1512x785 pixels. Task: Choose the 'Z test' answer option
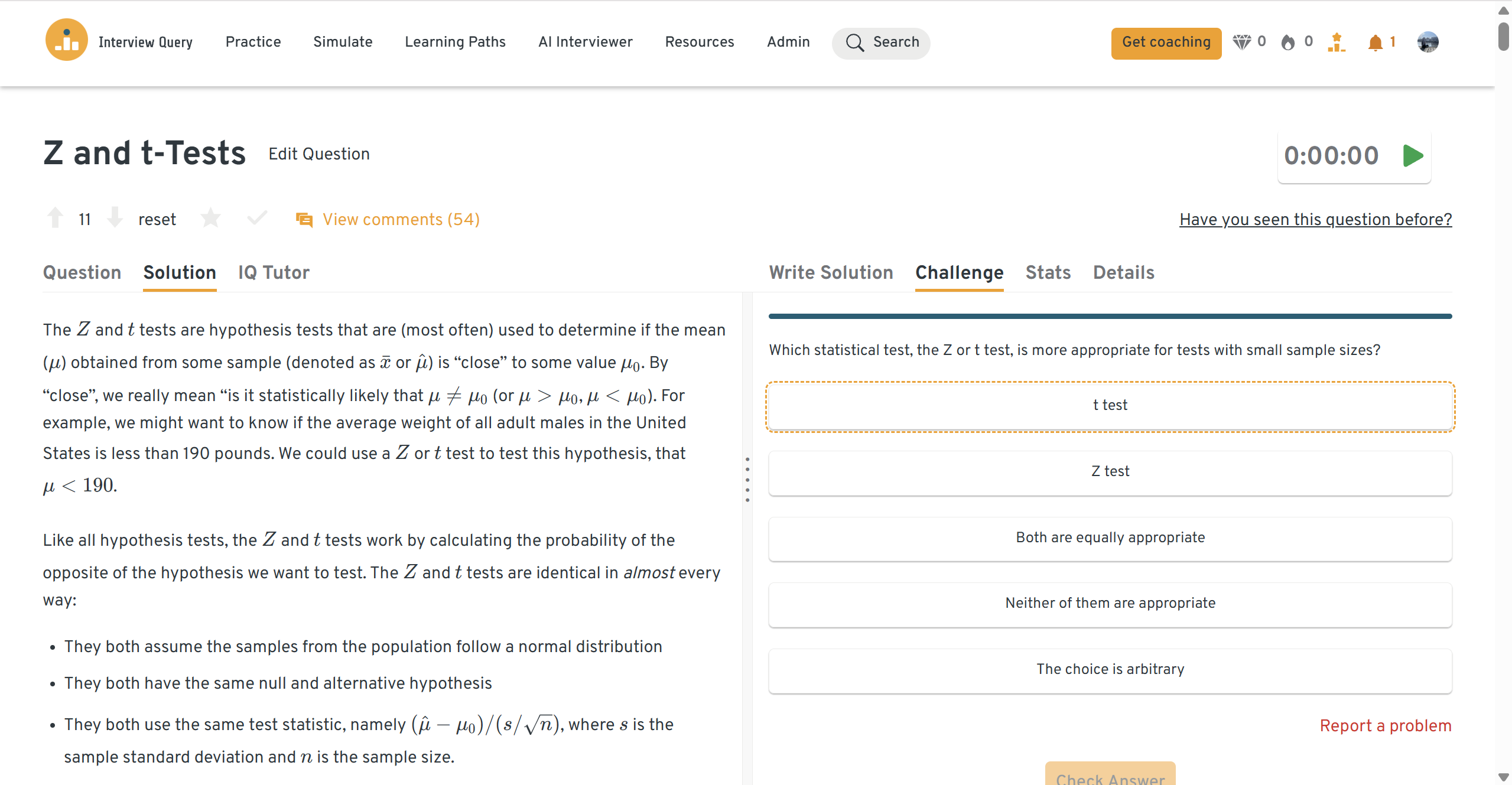pos(1110,472)
